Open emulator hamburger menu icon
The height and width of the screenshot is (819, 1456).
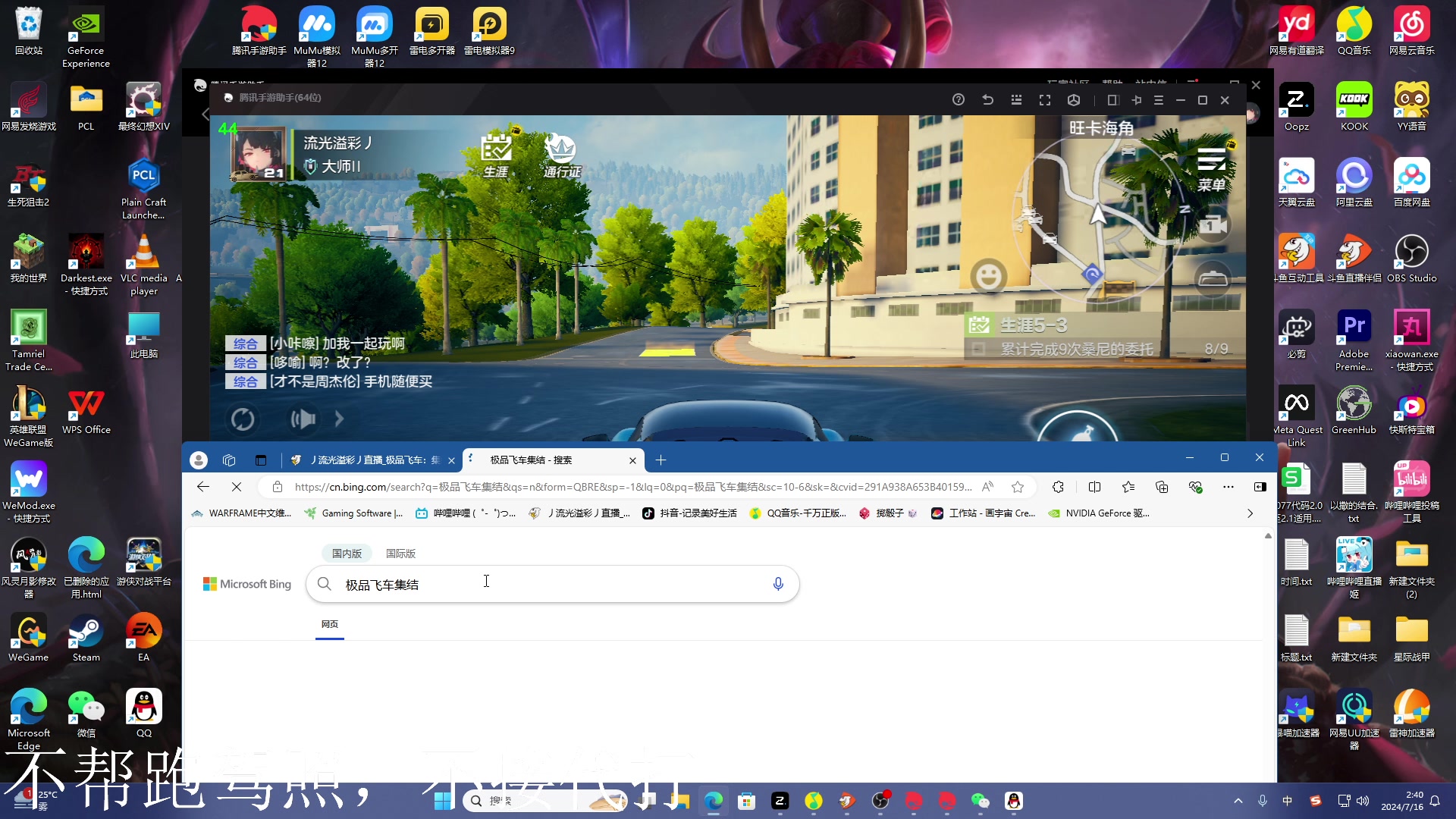1159,99
